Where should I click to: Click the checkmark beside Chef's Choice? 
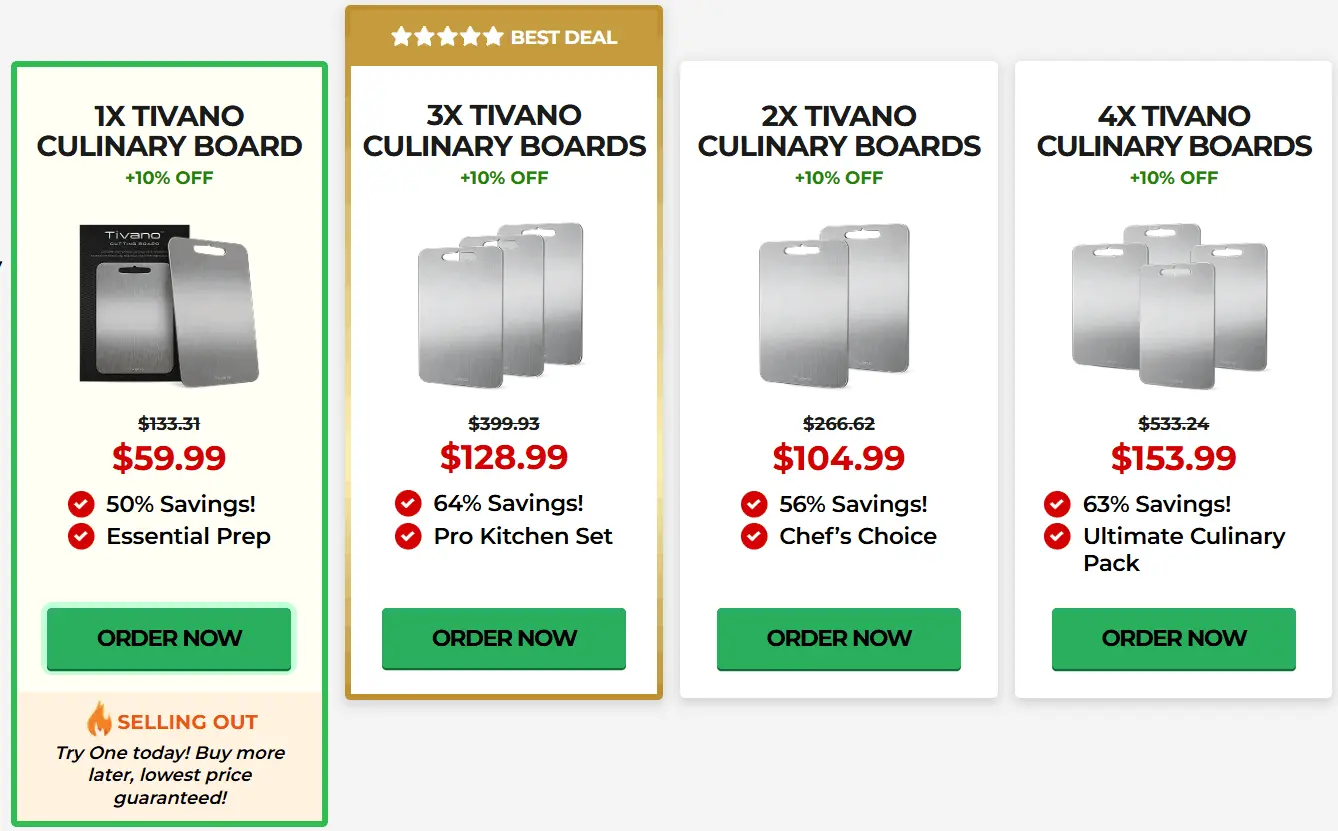coord(753,537)
